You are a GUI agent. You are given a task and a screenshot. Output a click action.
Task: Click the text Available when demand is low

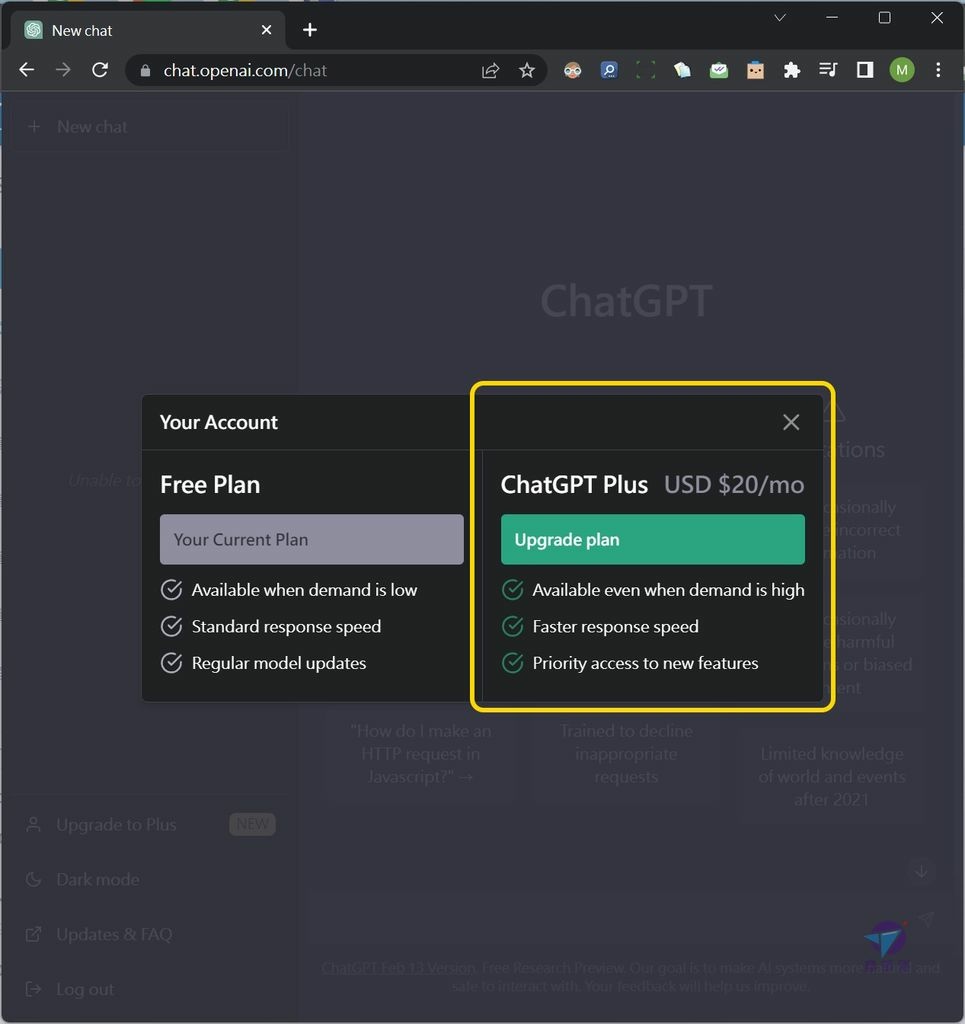tap(304, 590)
